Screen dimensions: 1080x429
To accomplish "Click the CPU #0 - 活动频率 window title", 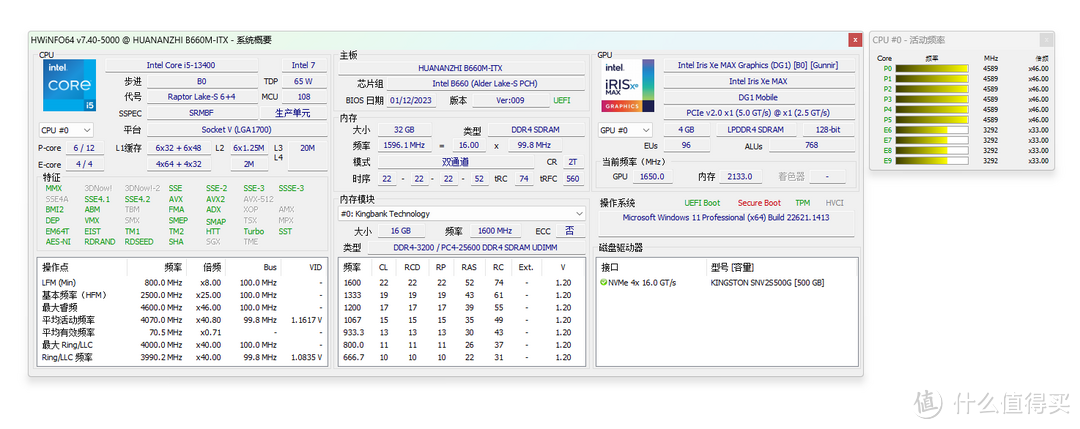I will pos(909,40).
